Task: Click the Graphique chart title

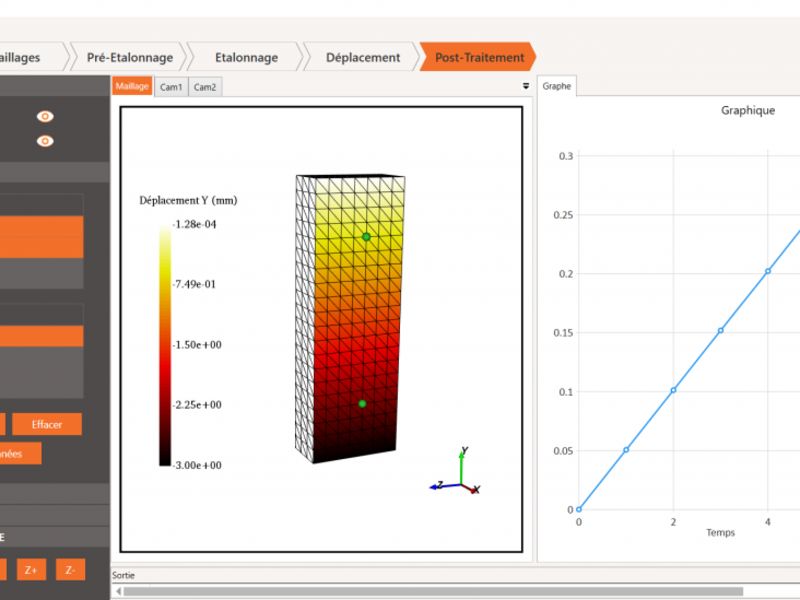Action: tap(747, 110)
